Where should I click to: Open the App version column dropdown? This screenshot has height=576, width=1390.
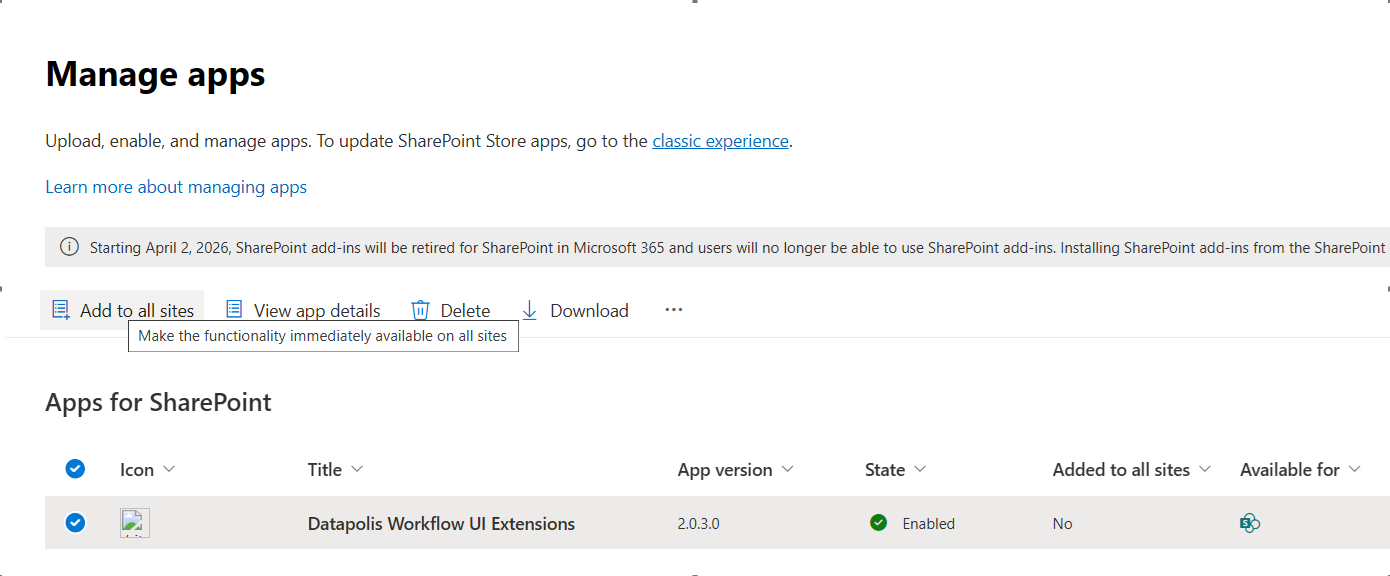tap(787, 469)
